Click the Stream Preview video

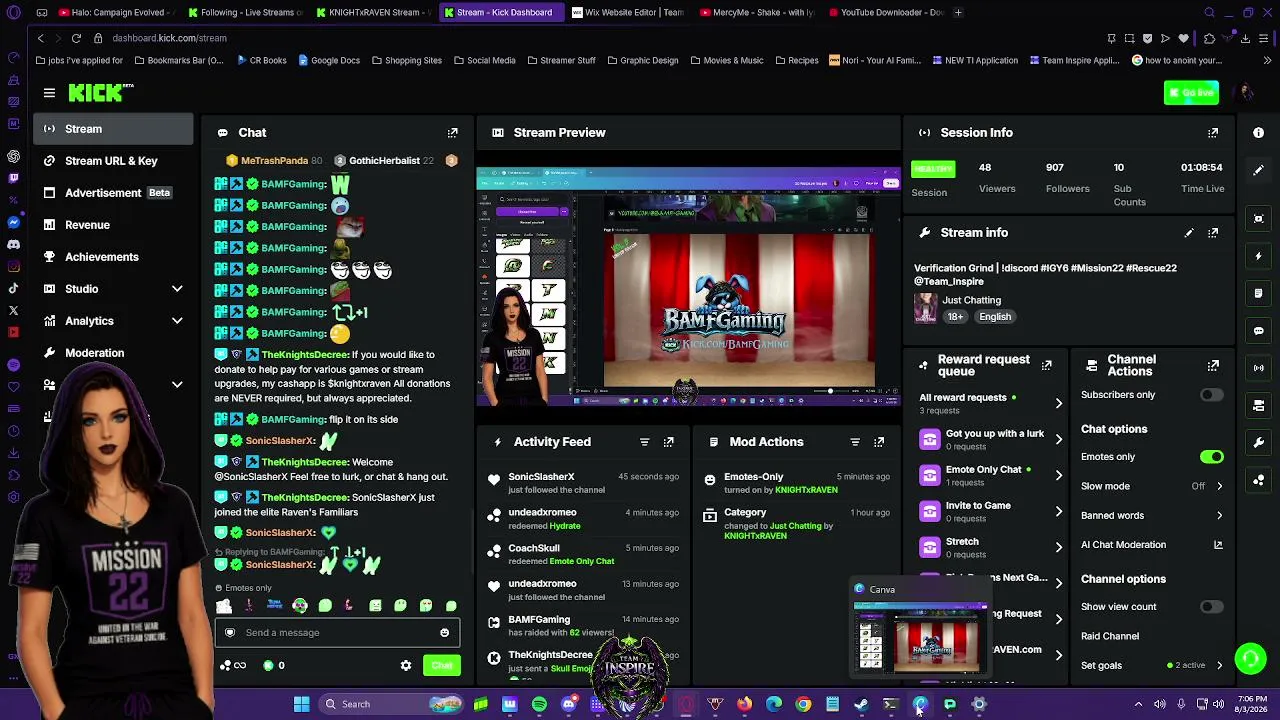tap(688, 287)
